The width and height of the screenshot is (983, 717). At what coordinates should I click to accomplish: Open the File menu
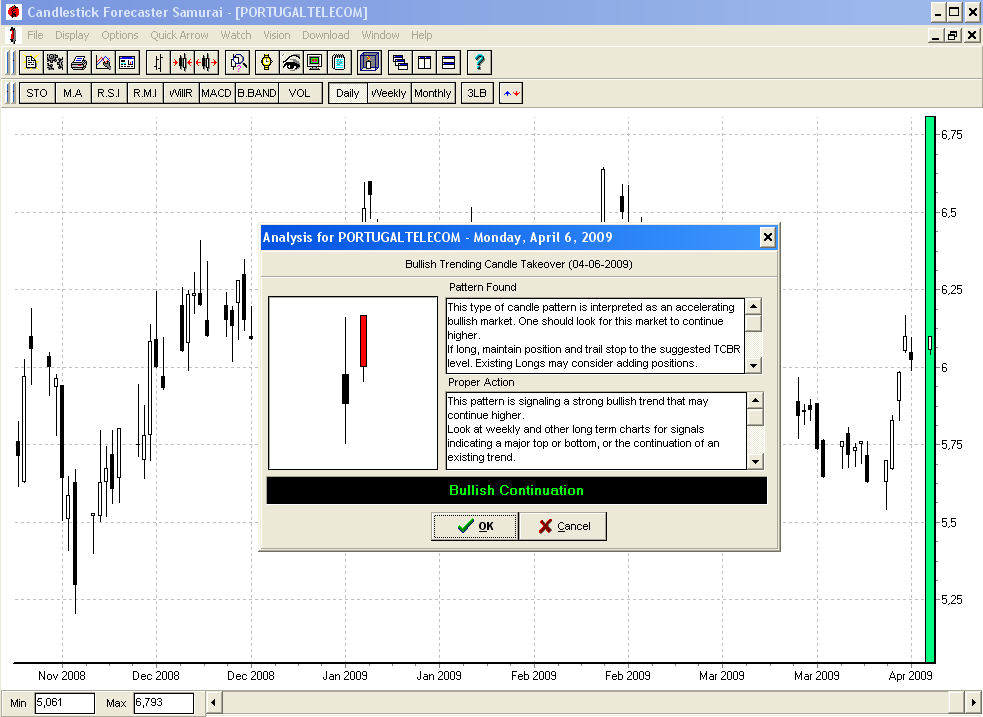35,35
